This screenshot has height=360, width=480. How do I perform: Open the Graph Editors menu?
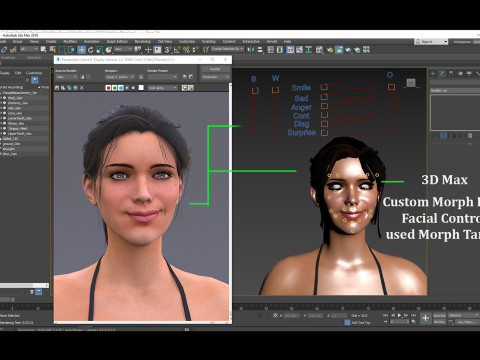(117, 42)
